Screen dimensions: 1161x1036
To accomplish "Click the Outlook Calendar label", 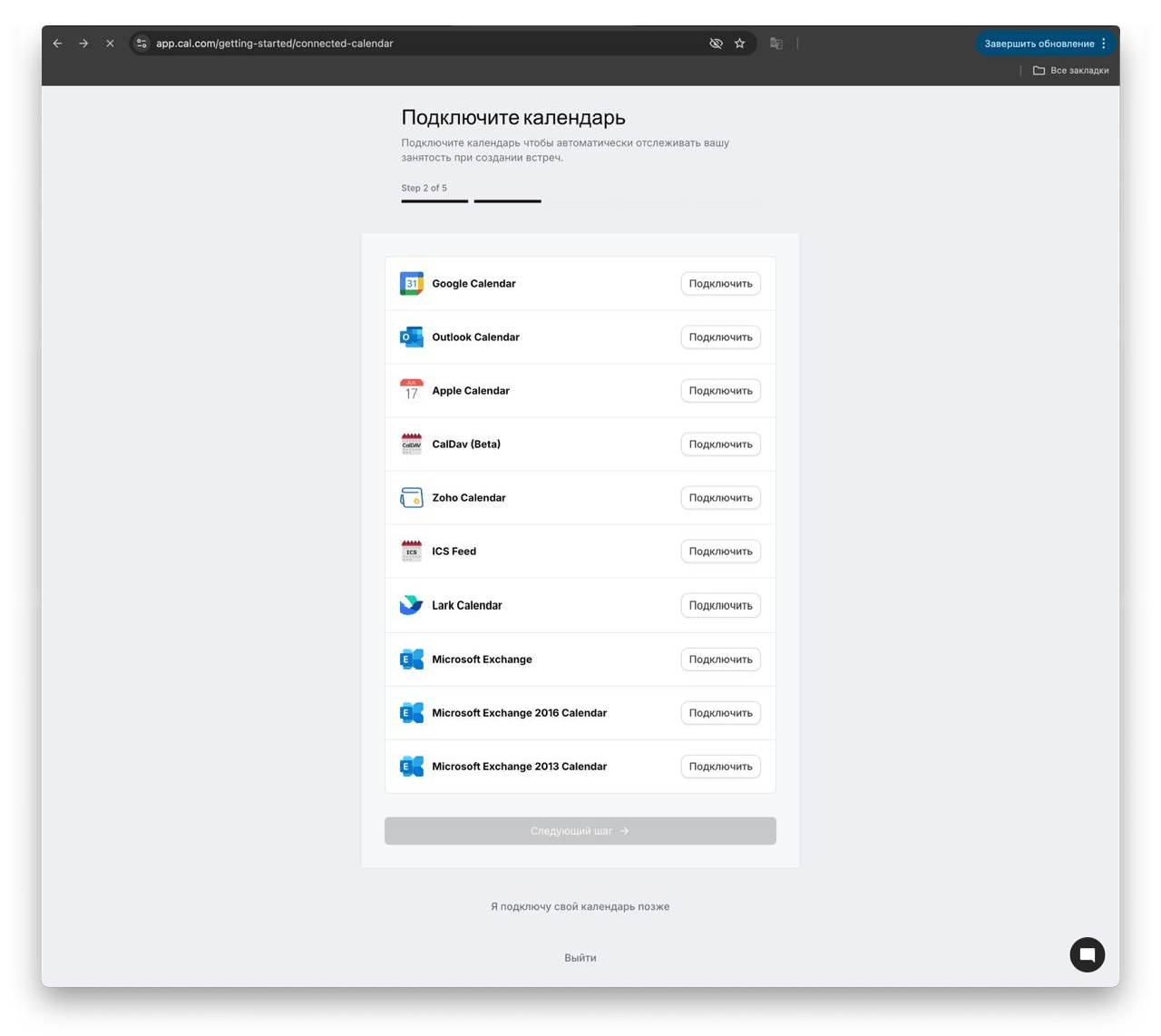I will [475, 337].
